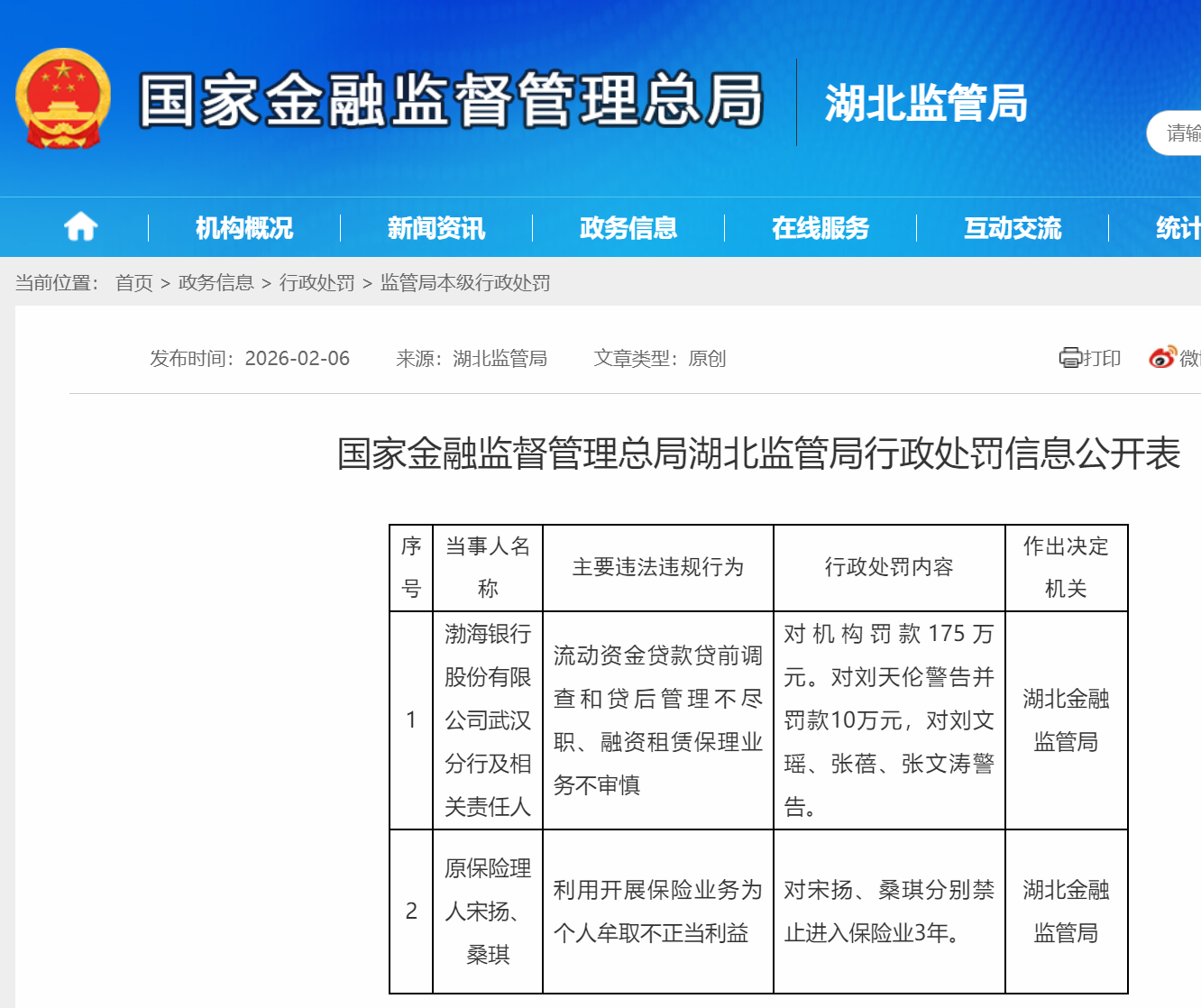Click the 国家金融监督管理总局 site title
1201x1008 pixels.
coord(451,100)
